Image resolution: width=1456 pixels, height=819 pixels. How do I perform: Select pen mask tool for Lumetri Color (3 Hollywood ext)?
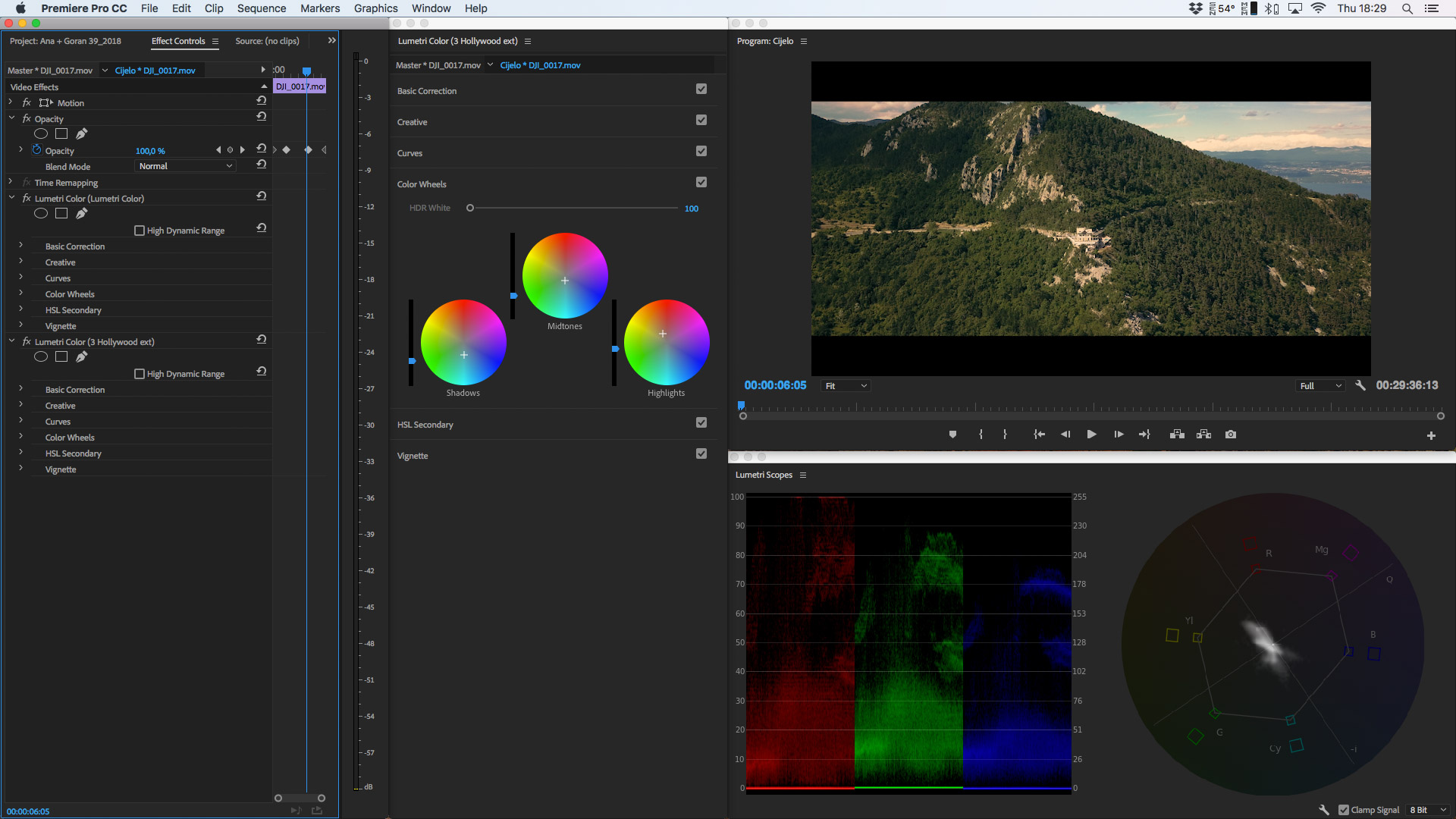click(x=82, y=356)
